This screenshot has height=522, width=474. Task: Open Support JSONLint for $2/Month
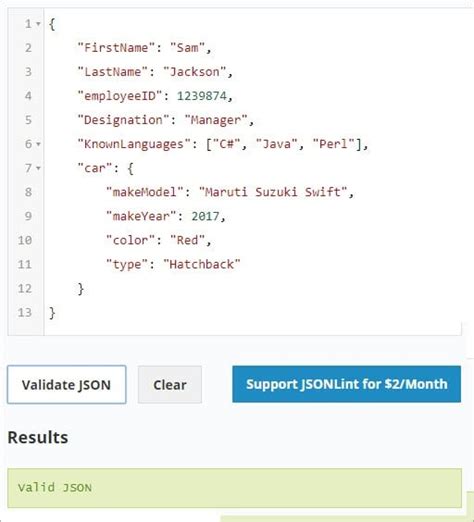347,384
